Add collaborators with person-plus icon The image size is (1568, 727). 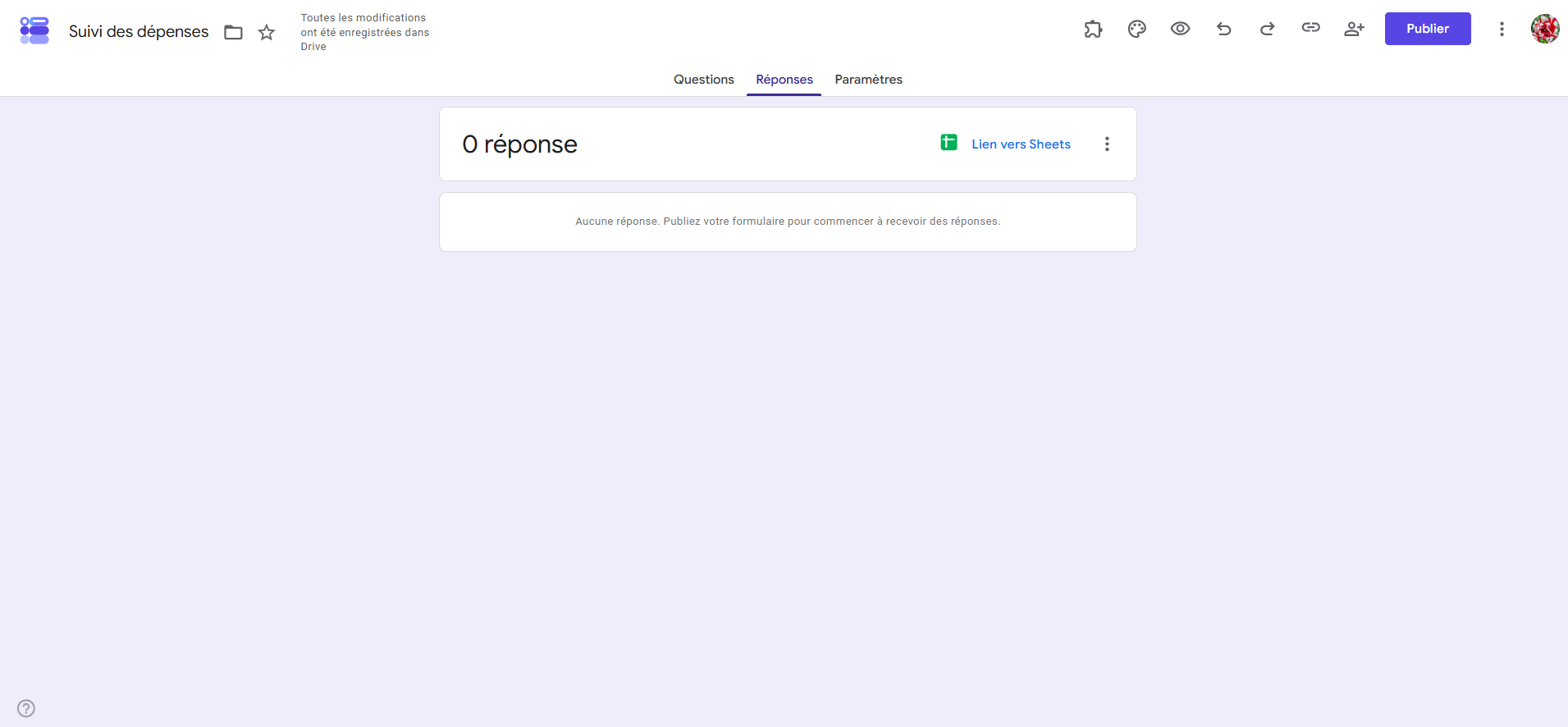[x=1354, y=29]
